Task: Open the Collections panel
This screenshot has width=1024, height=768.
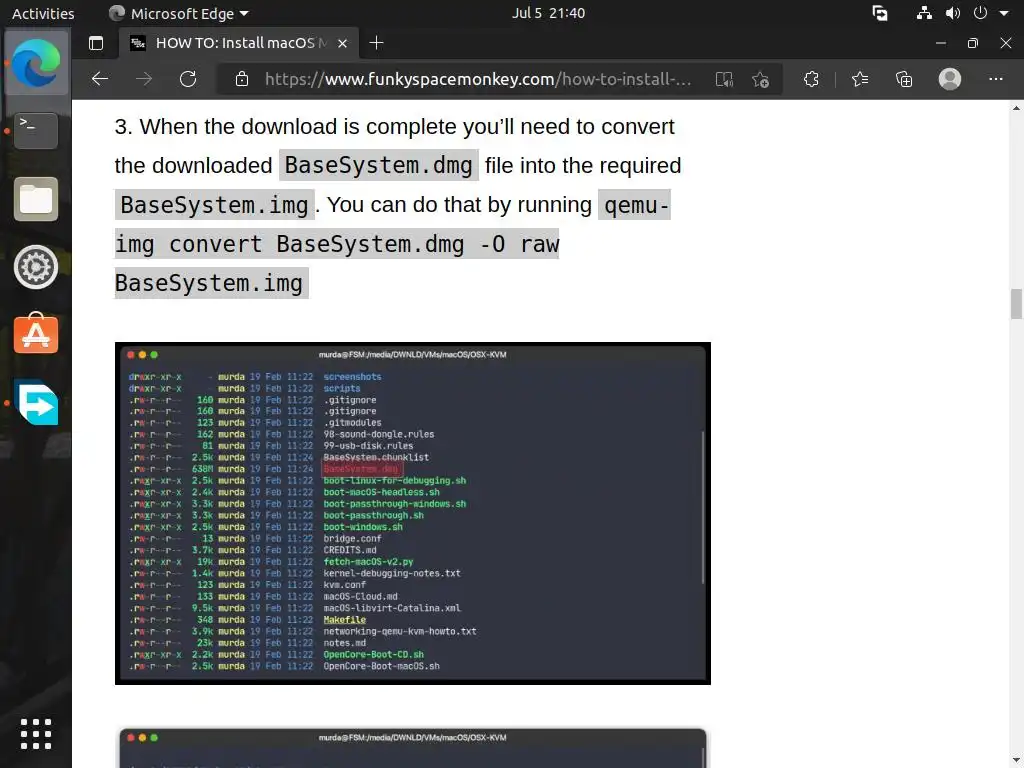Action: (x=904, y=79)
